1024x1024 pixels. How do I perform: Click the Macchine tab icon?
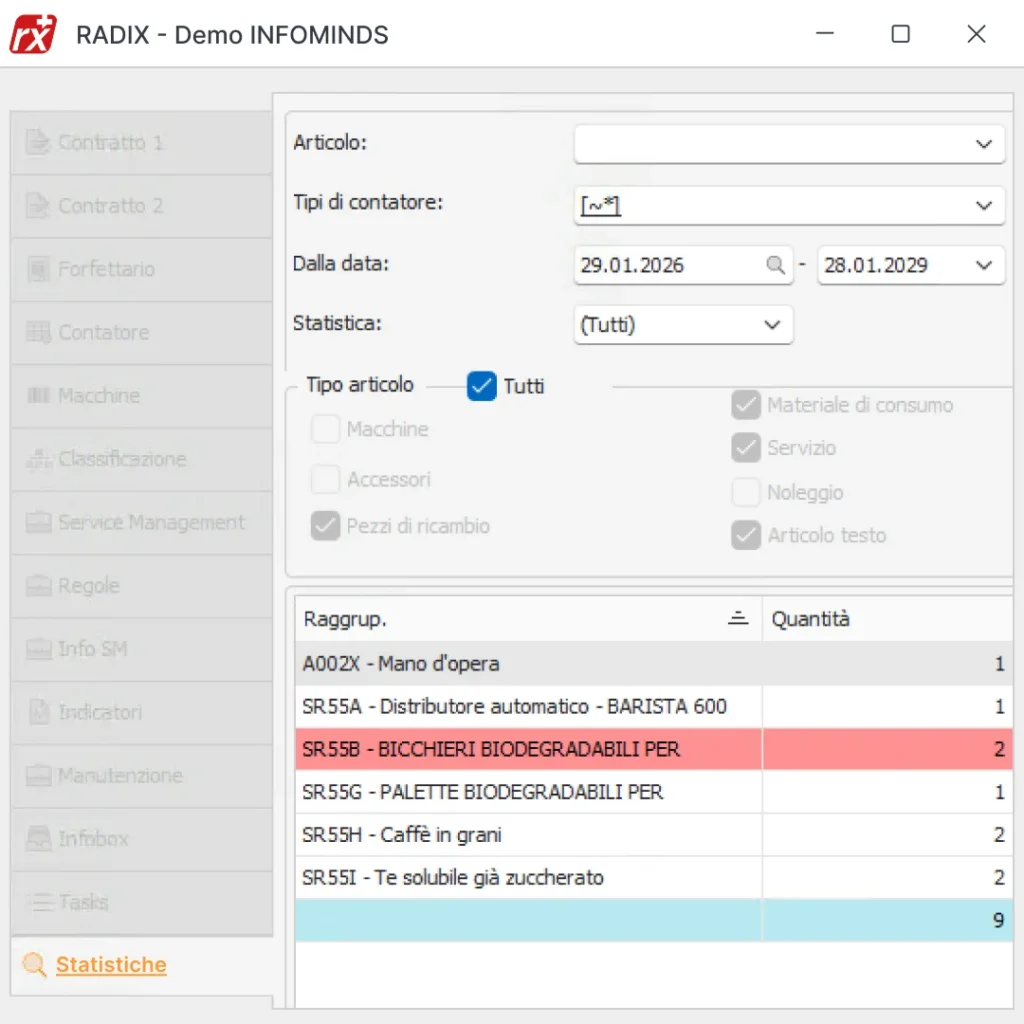[x=38, y=396]
